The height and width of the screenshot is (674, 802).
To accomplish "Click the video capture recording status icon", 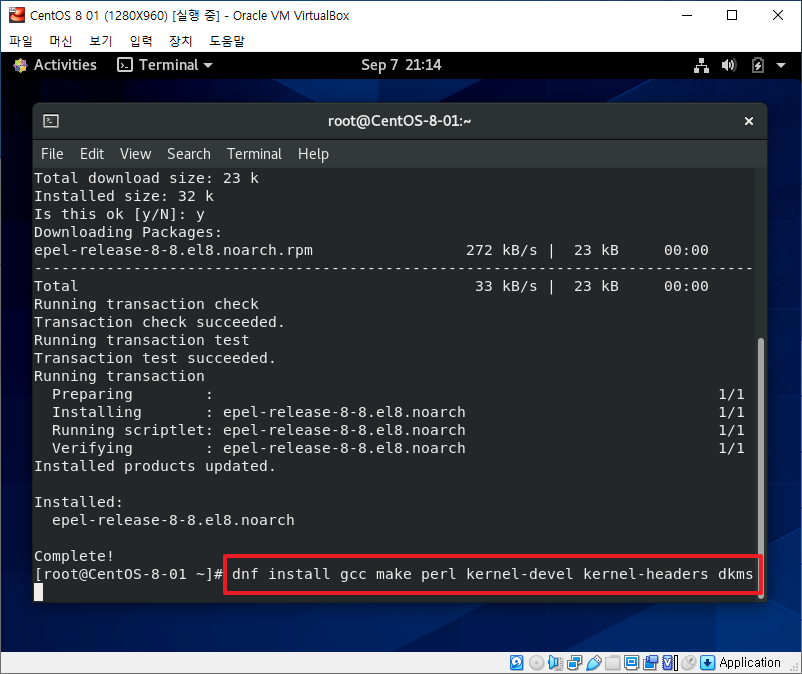I will 651,663.
